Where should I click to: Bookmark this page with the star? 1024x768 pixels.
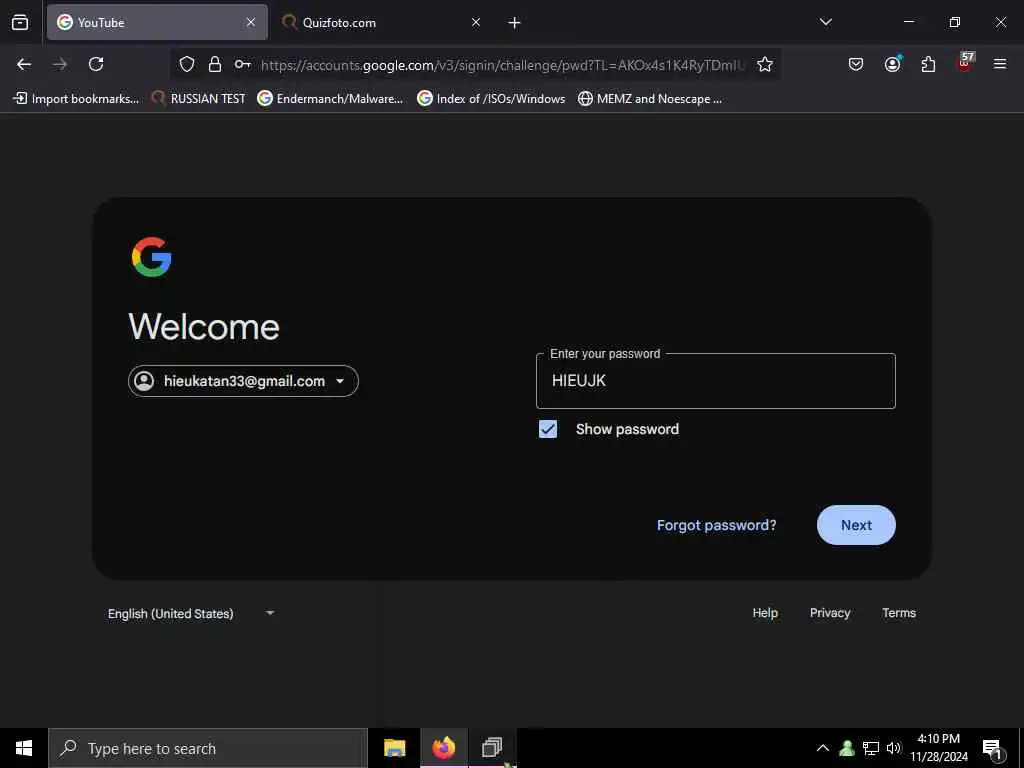(x=765, y=64)
